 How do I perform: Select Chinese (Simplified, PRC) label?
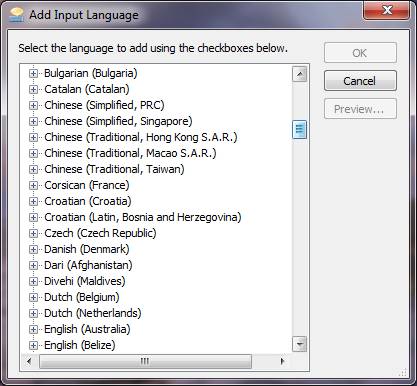point(104,105)
